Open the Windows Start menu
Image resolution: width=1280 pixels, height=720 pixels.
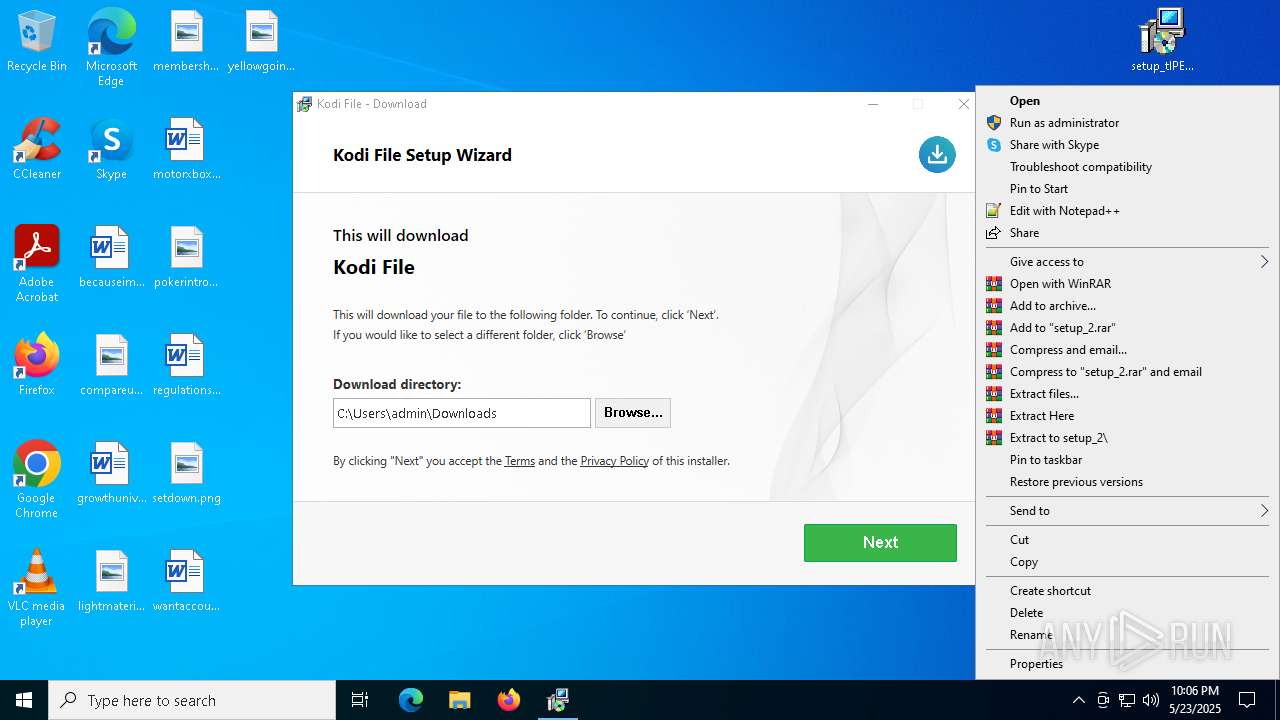(24, 700)
